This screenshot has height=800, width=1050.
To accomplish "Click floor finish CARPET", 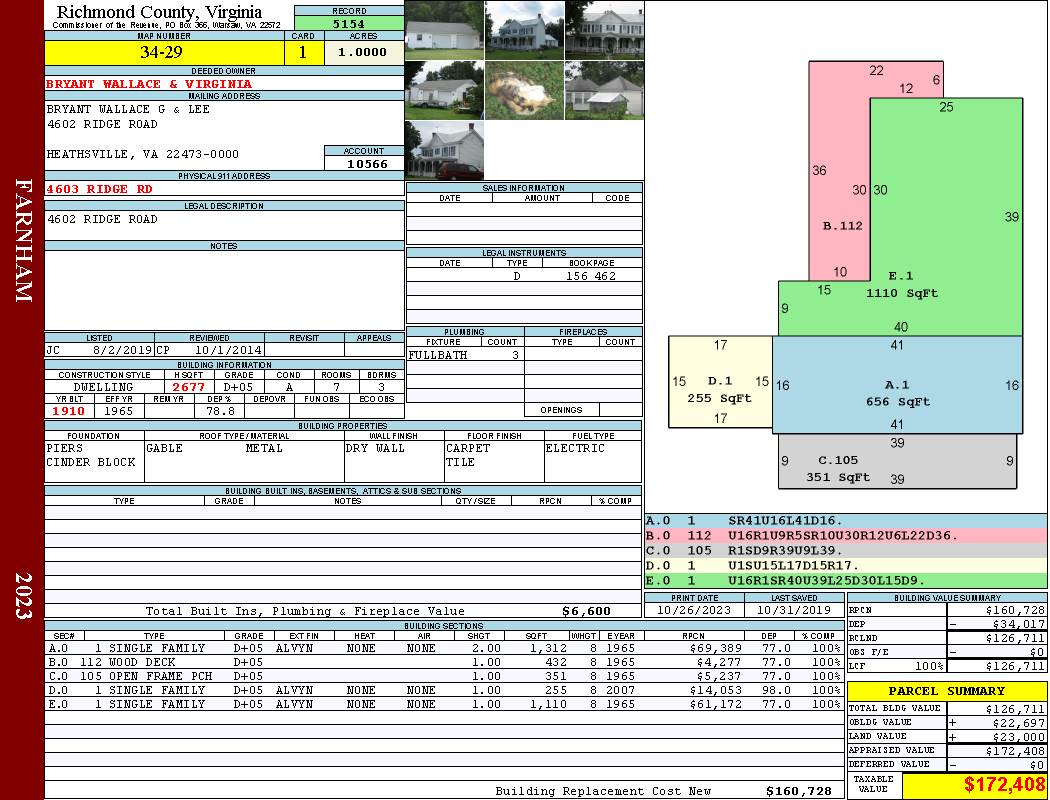I will pos(468,448).
